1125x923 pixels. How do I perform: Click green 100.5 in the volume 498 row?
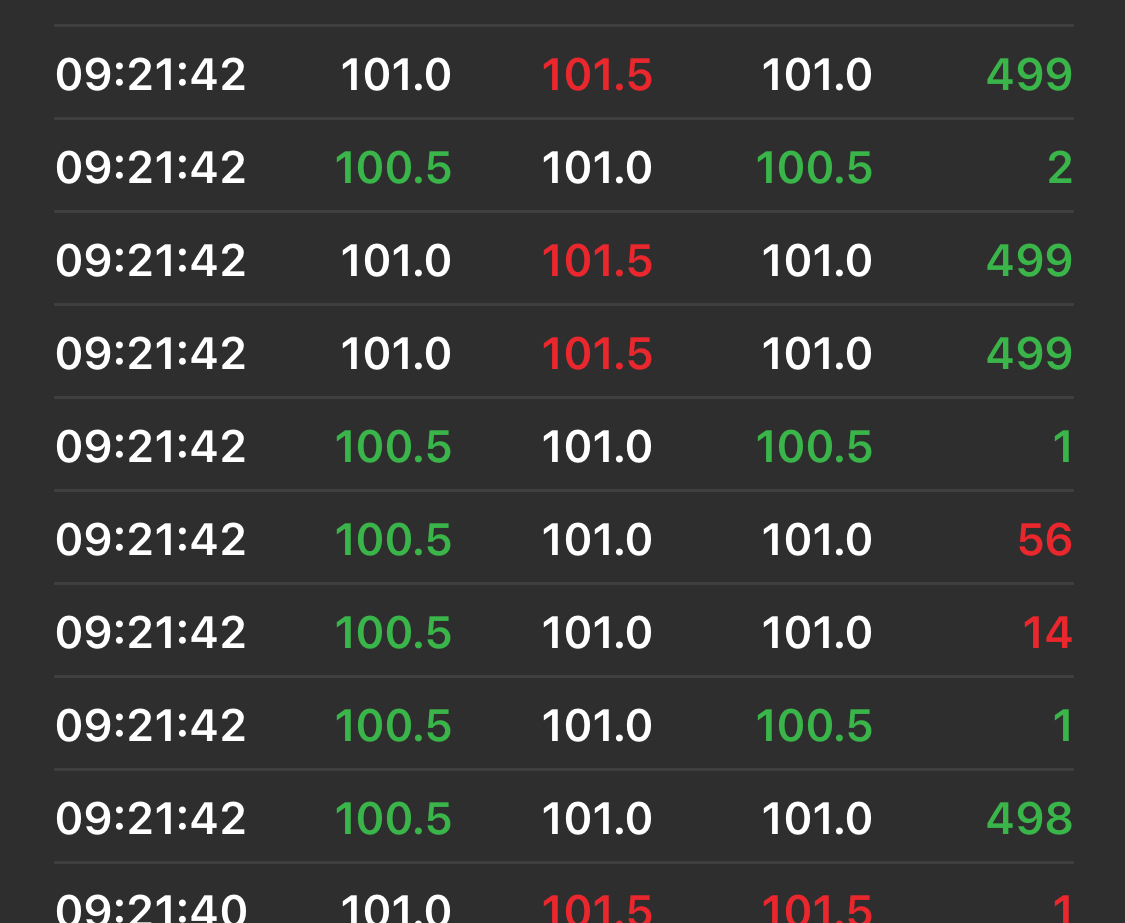[x=393, y=819]
